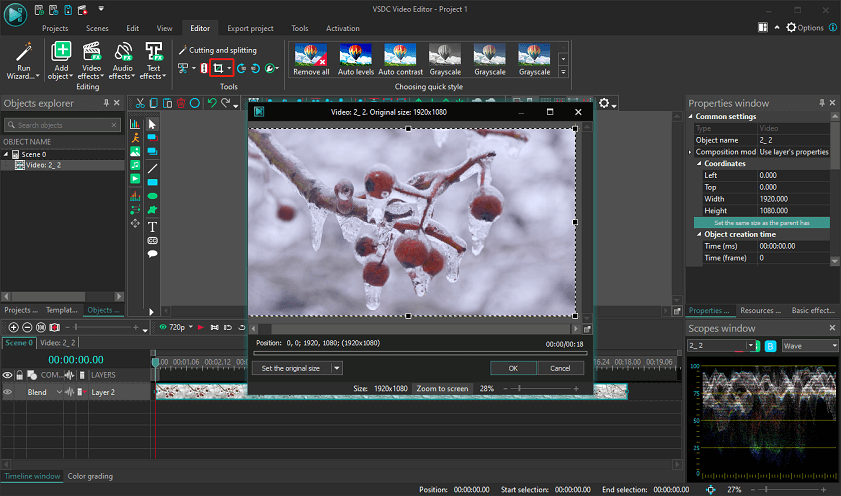Open the 2_2 object dropdown in Scopes
This screenshot has height=496, width=841.
(x=750, y=346)
